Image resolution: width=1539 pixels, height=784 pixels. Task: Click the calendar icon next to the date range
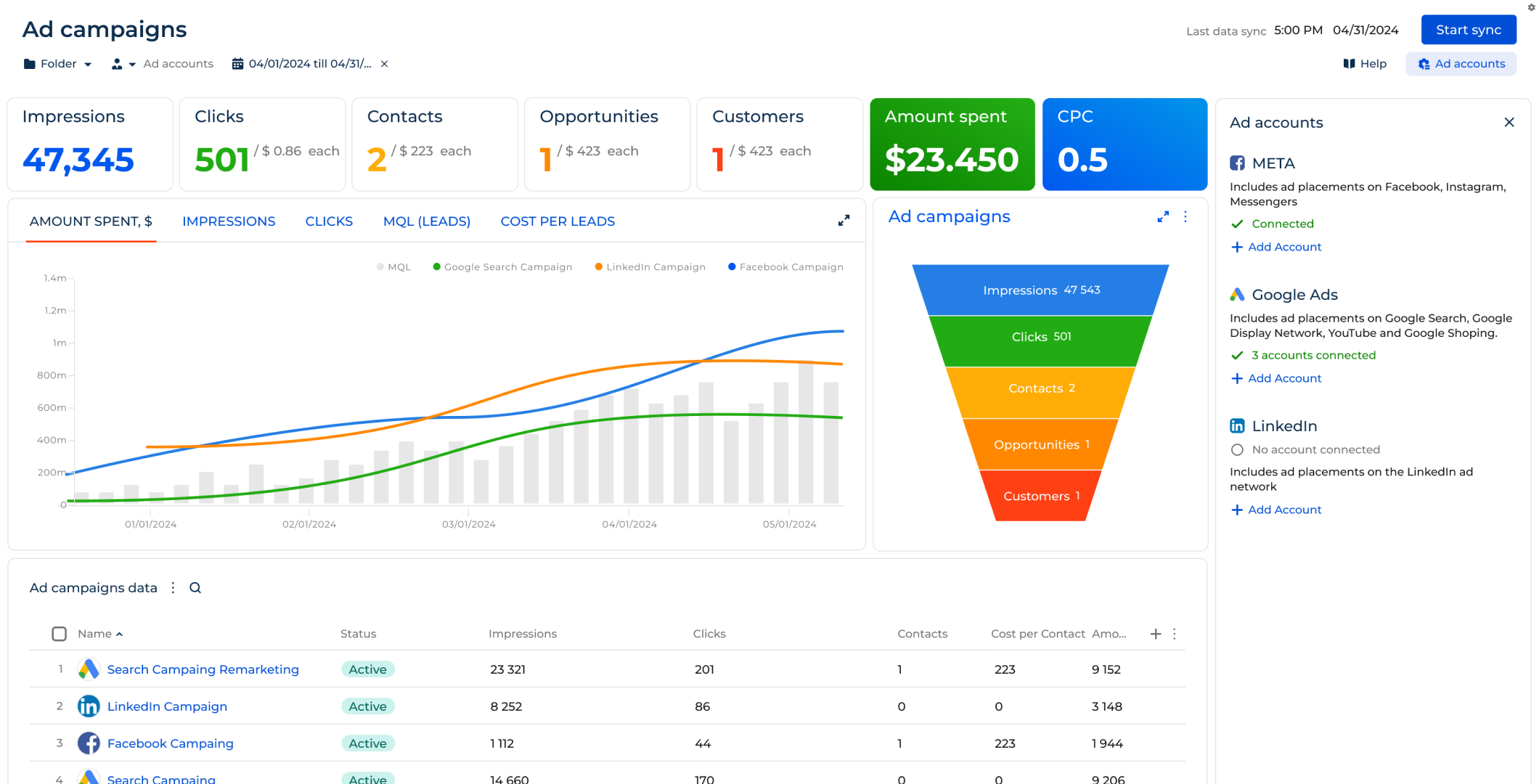pos(237,64)
